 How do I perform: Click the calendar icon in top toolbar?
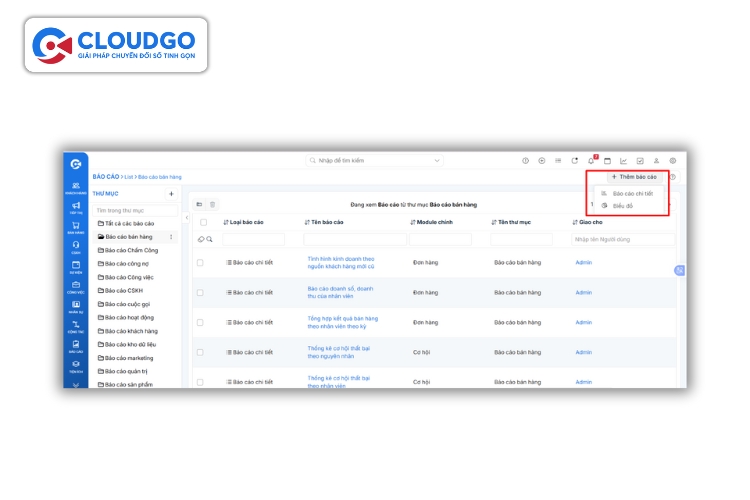[x=607, y=160]
